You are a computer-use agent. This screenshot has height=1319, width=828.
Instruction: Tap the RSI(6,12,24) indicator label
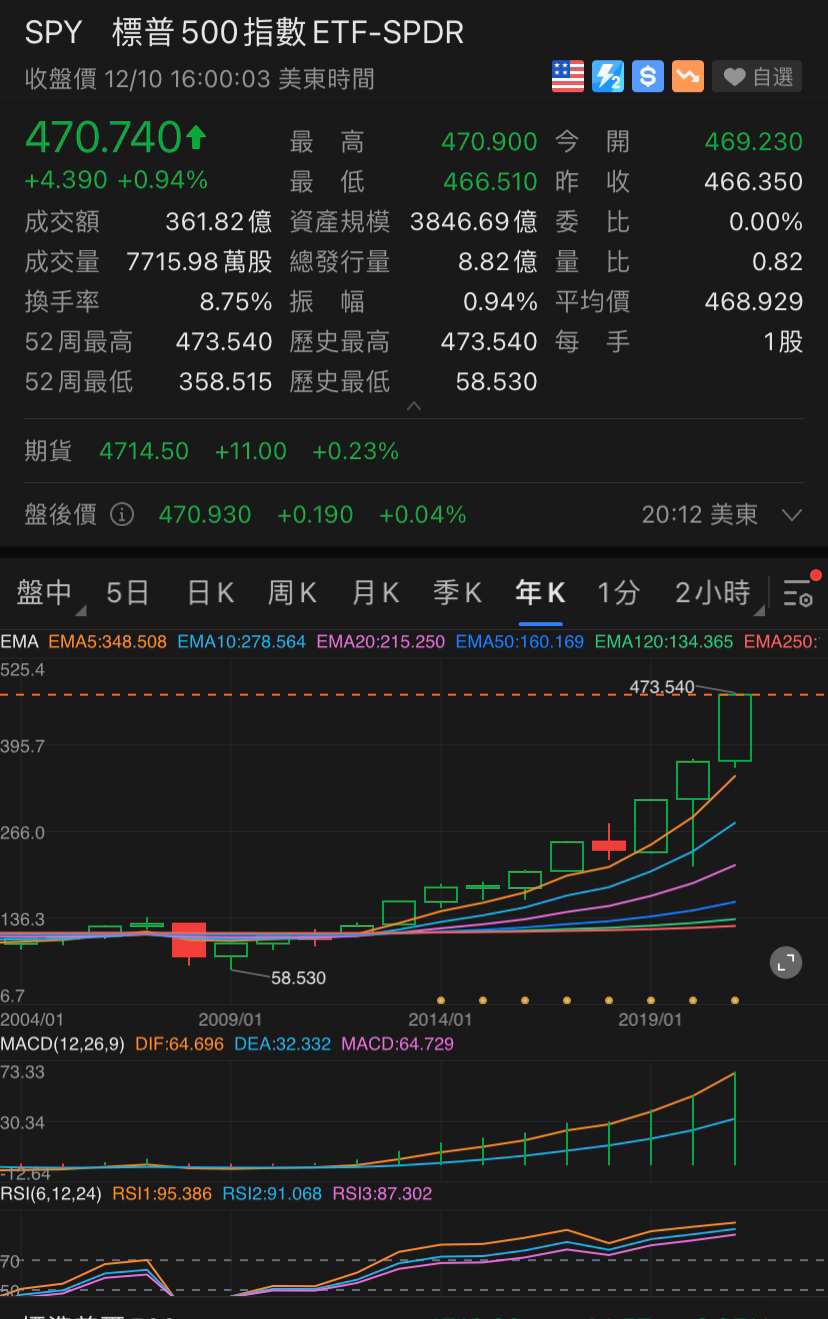51,1194
